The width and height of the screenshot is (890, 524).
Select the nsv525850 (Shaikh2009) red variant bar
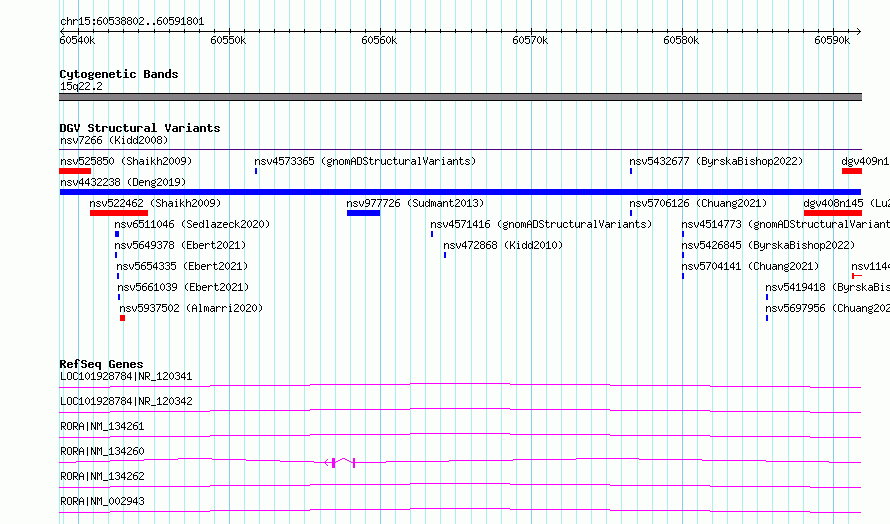point(75,171)
